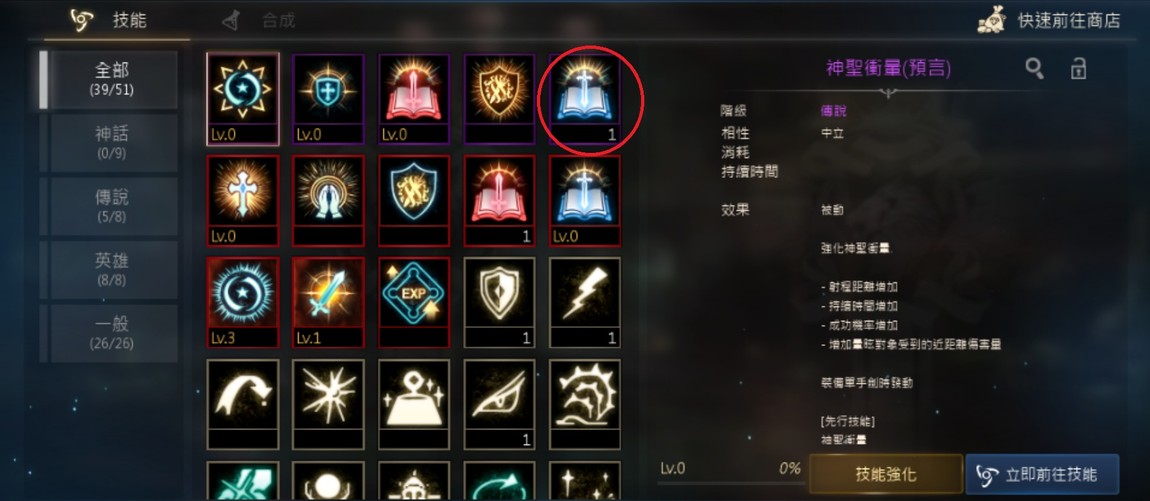
Task: Filter skills by 神話 category
Action: [114, 142]
